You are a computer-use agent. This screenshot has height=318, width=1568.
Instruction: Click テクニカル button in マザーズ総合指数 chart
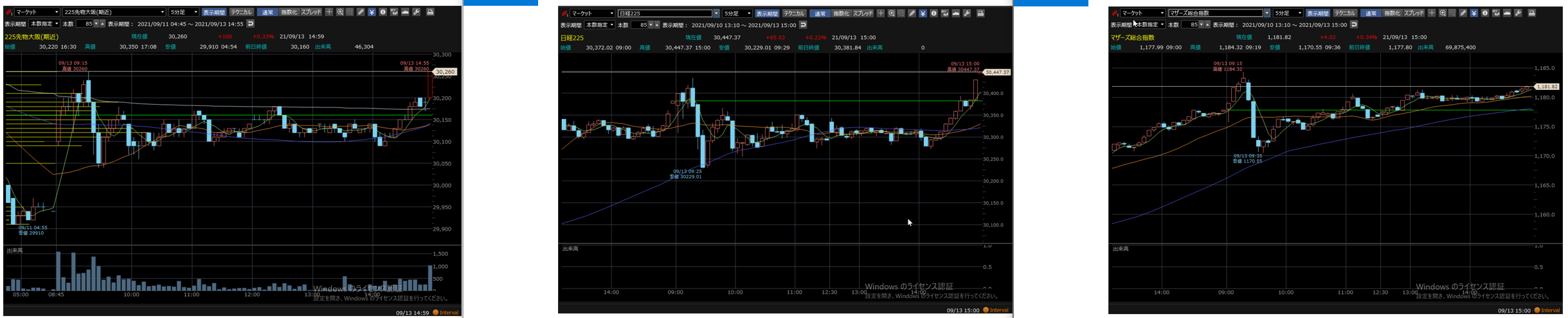[1344, 13]
